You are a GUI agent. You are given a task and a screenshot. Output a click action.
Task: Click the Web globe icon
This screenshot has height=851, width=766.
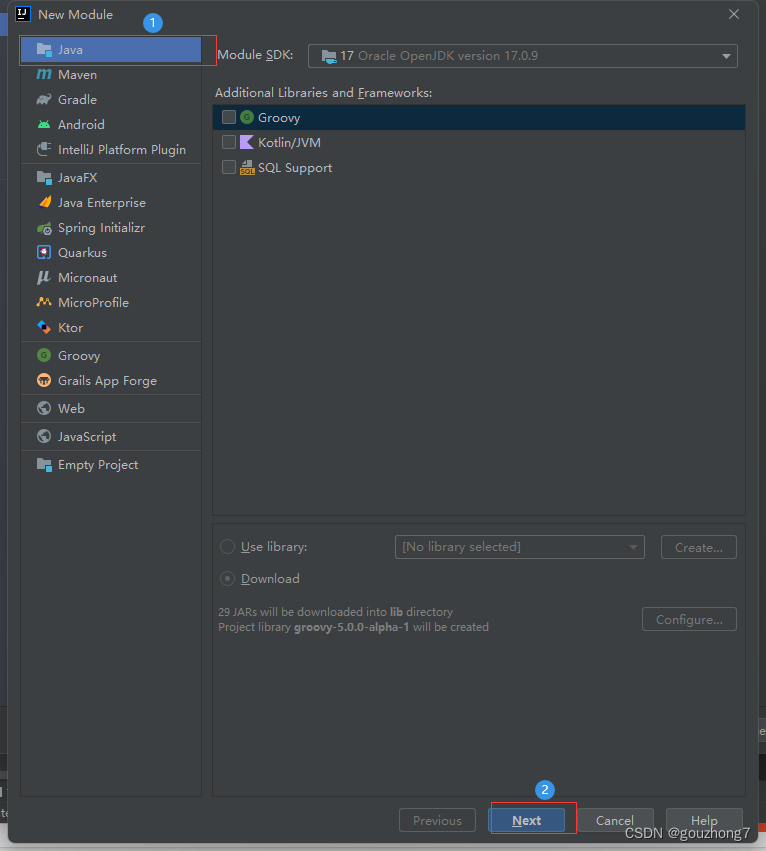44,408
